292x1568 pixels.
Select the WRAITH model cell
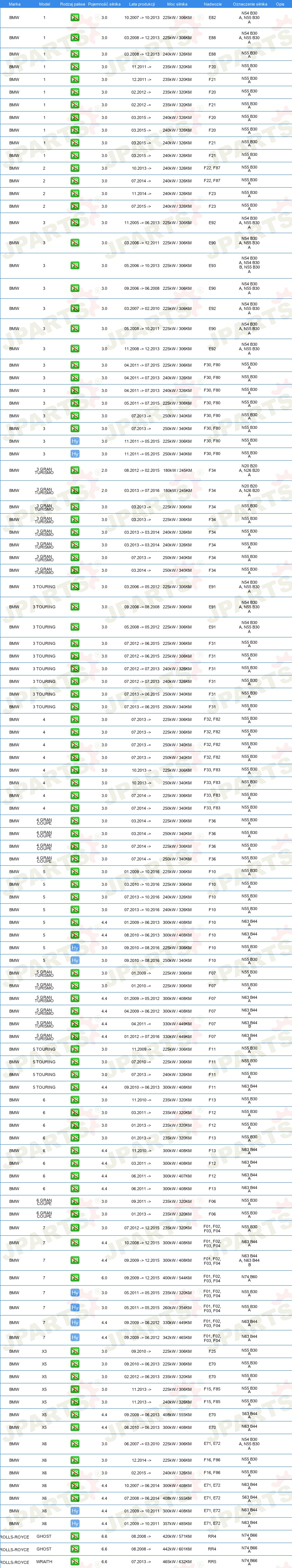tap(44, 1562)
